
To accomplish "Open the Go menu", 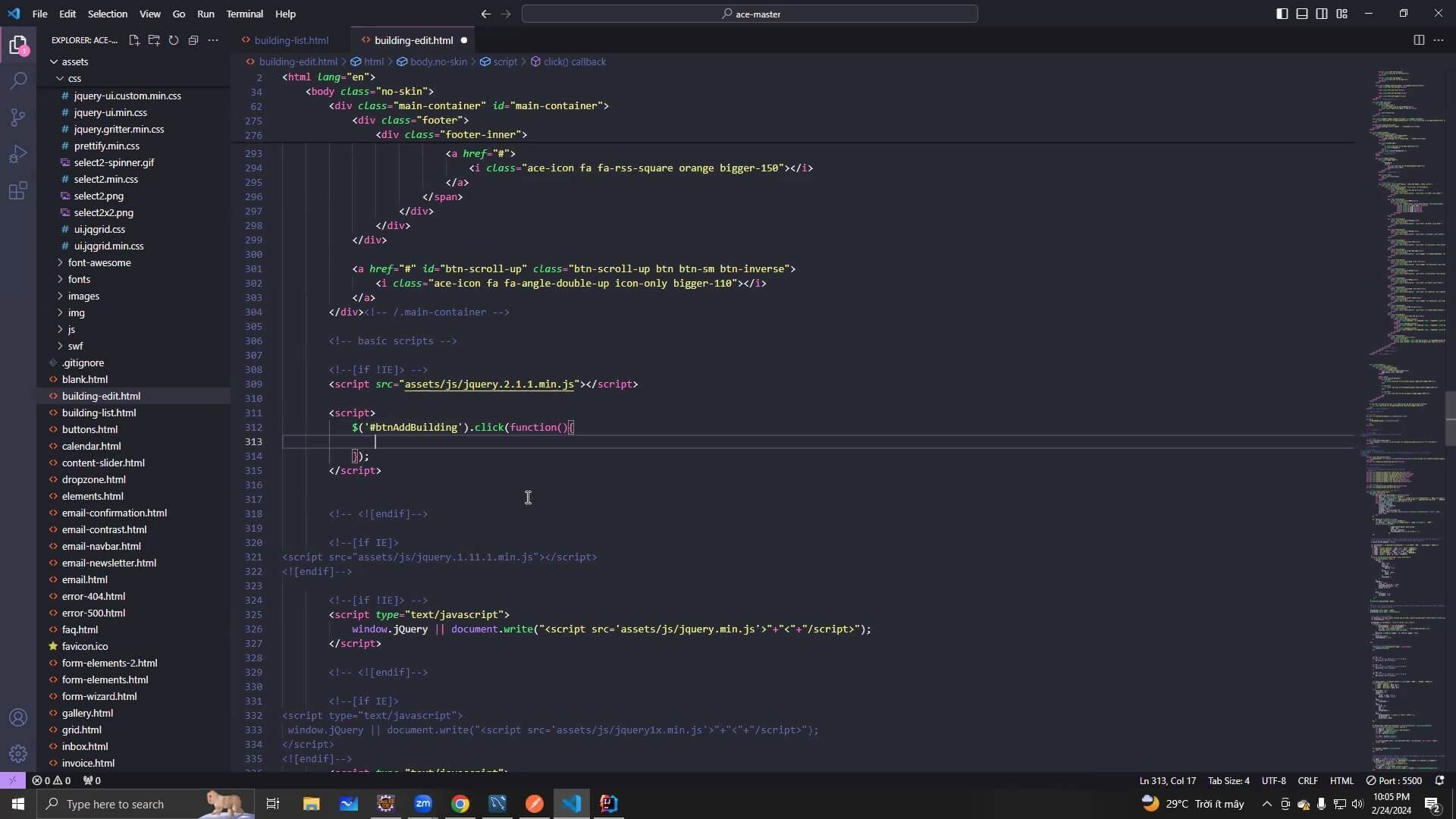I will 179,14.
